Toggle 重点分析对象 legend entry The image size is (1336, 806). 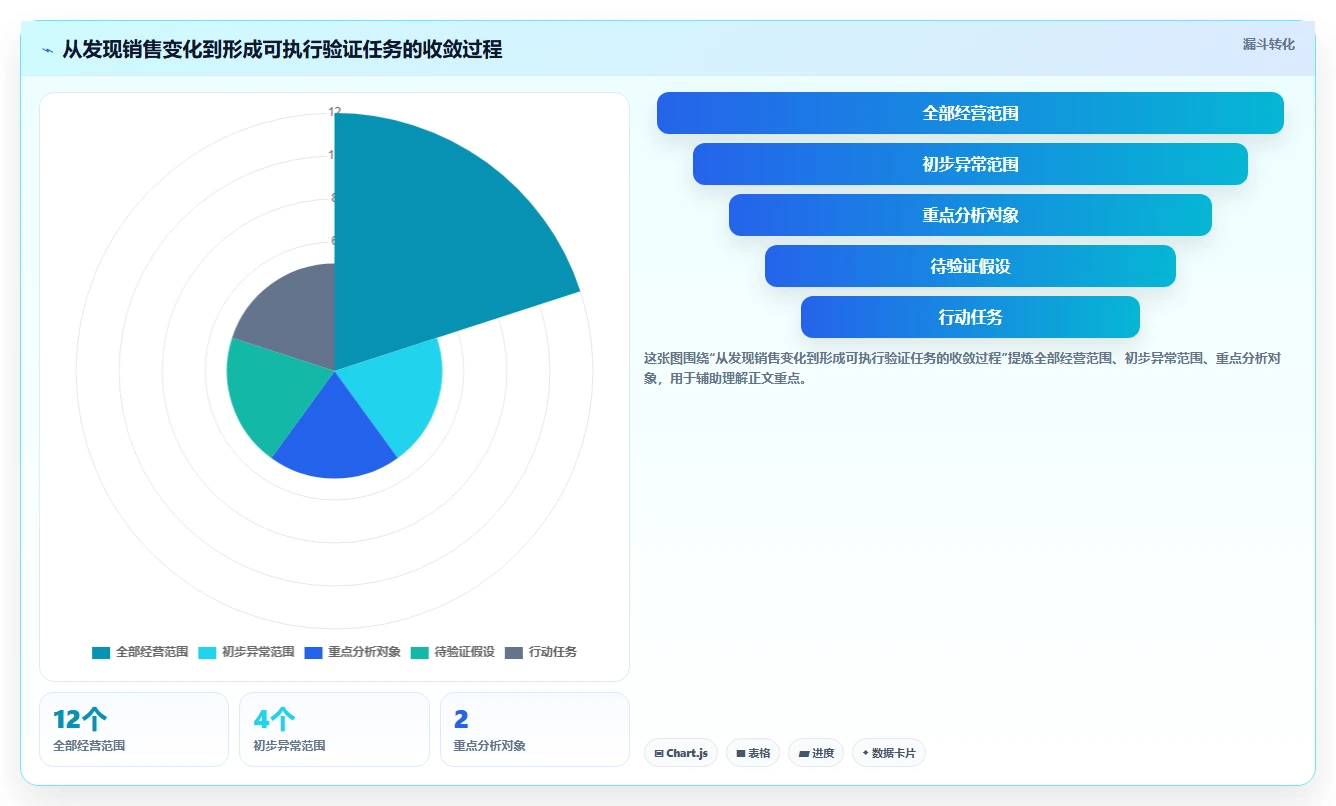[352, 652]
